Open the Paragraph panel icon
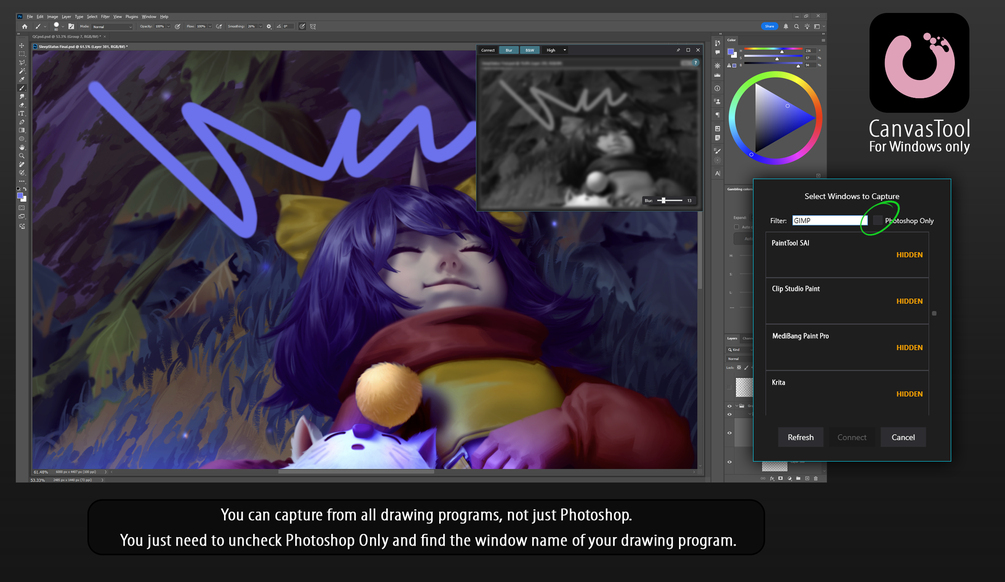The width and height of the screenshot is (1005, 582). click(717, 115)
